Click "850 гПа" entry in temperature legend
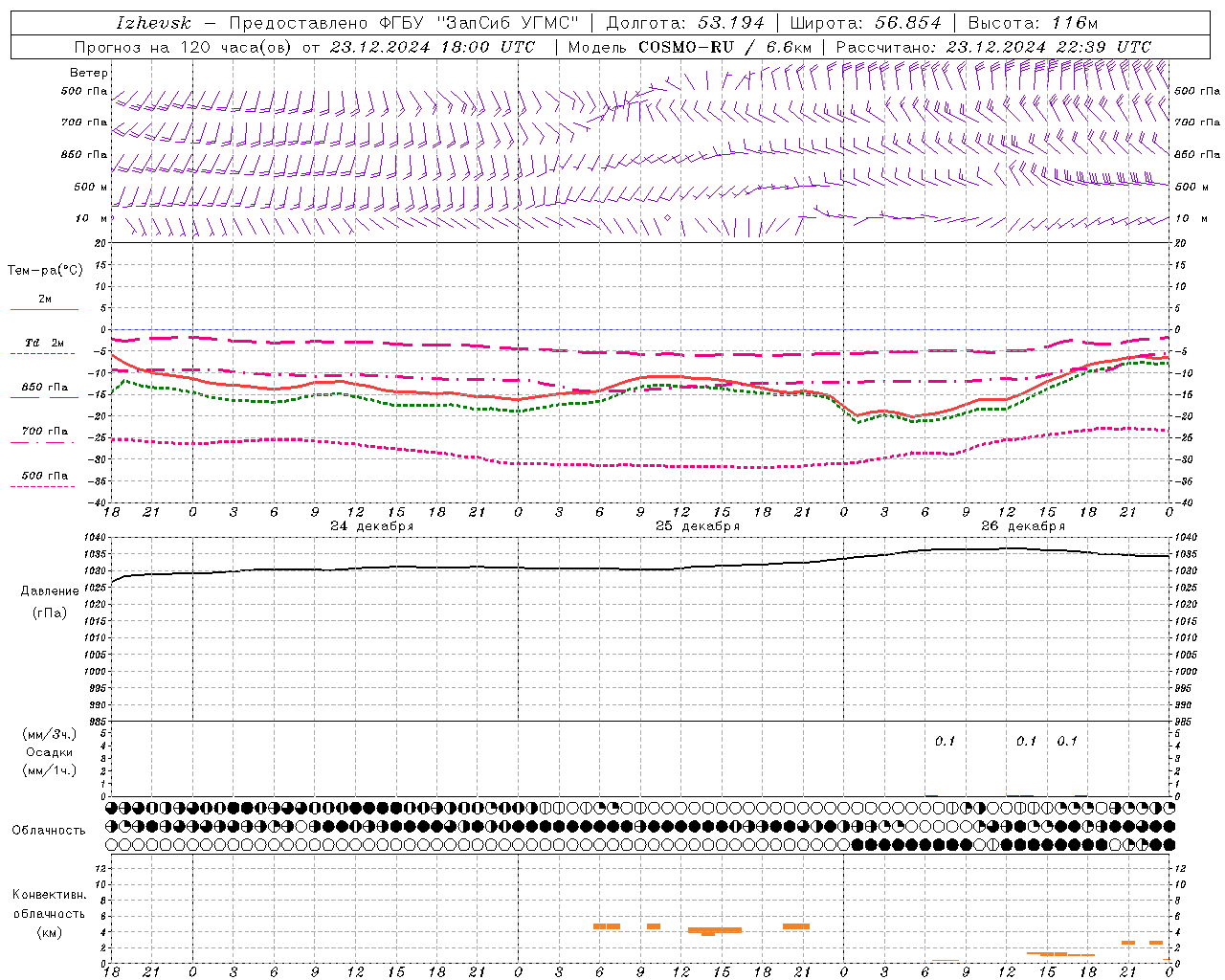The image size is (1225, 980). pos(44,388)
